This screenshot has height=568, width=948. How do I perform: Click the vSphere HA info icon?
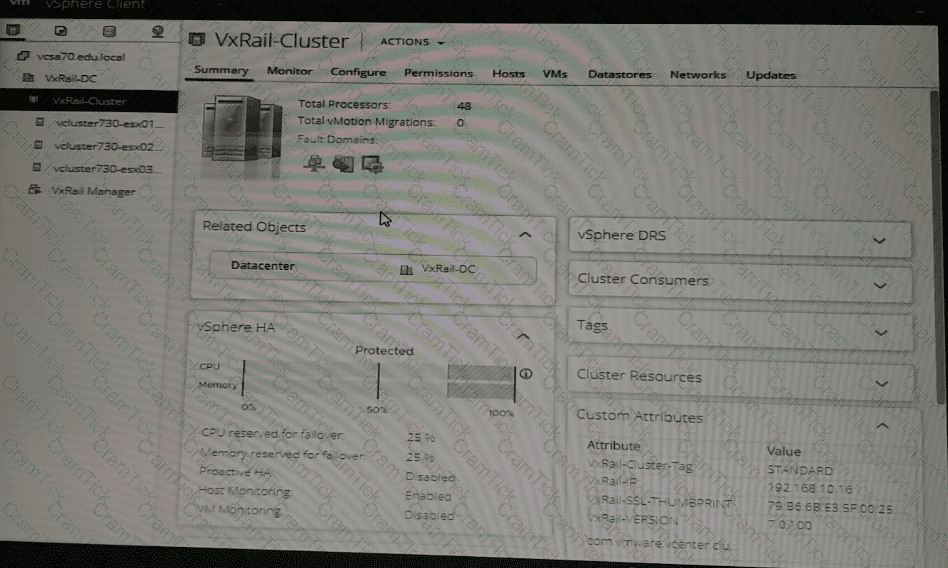pyautogui.click(x=526, y=374)
